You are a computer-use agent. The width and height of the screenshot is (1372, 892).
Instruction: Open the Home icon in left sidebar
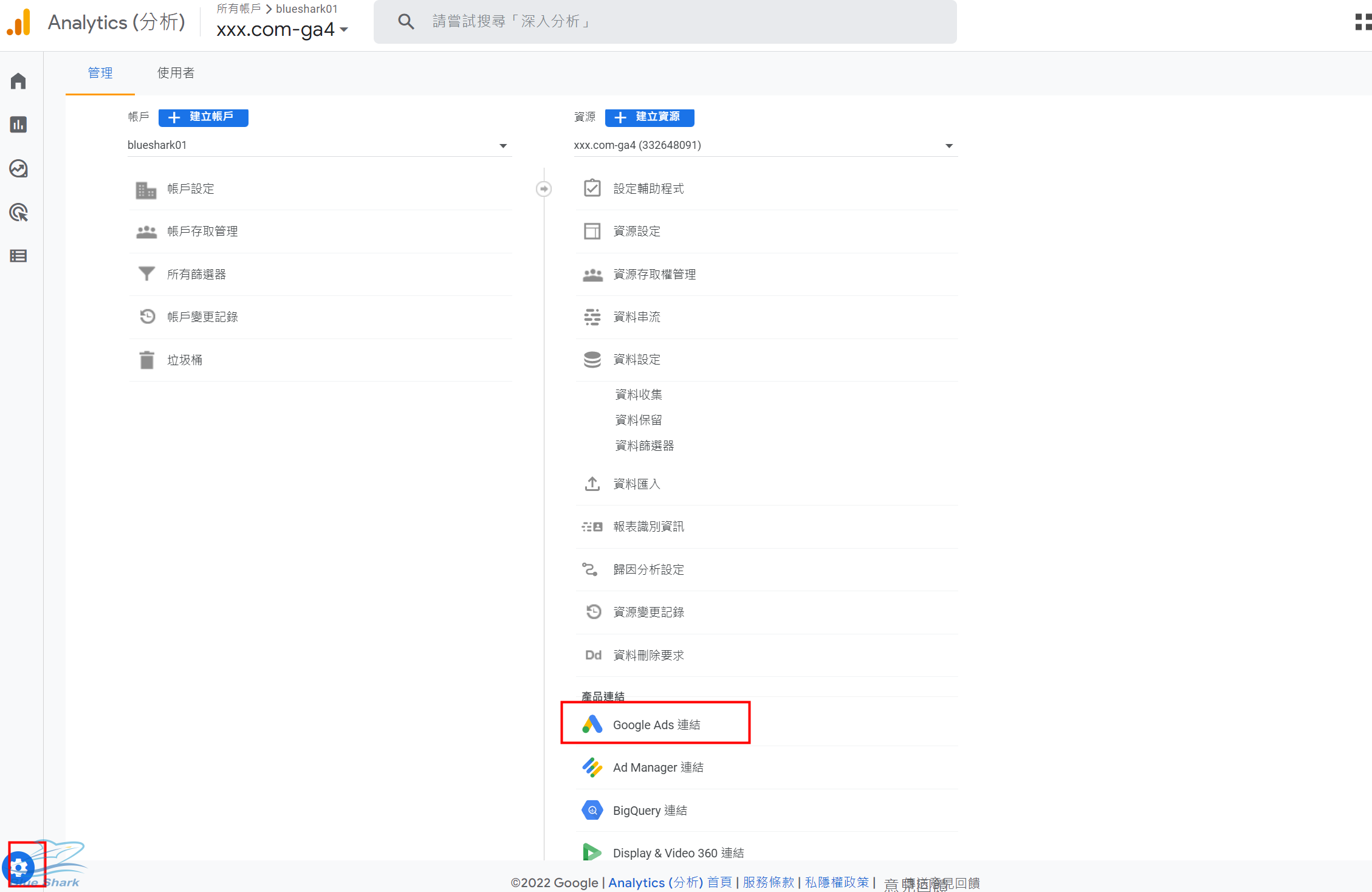click(18, 81)
